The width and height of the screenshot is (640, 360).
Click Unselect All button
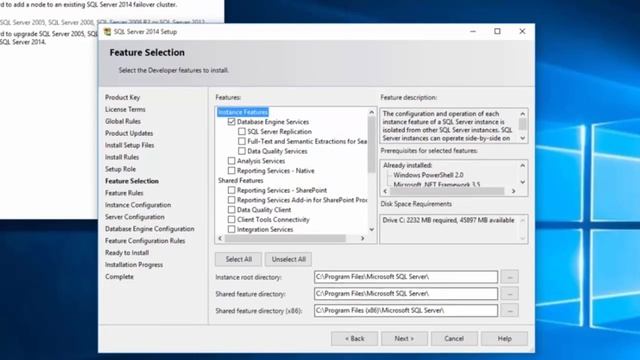coord(289,259)
